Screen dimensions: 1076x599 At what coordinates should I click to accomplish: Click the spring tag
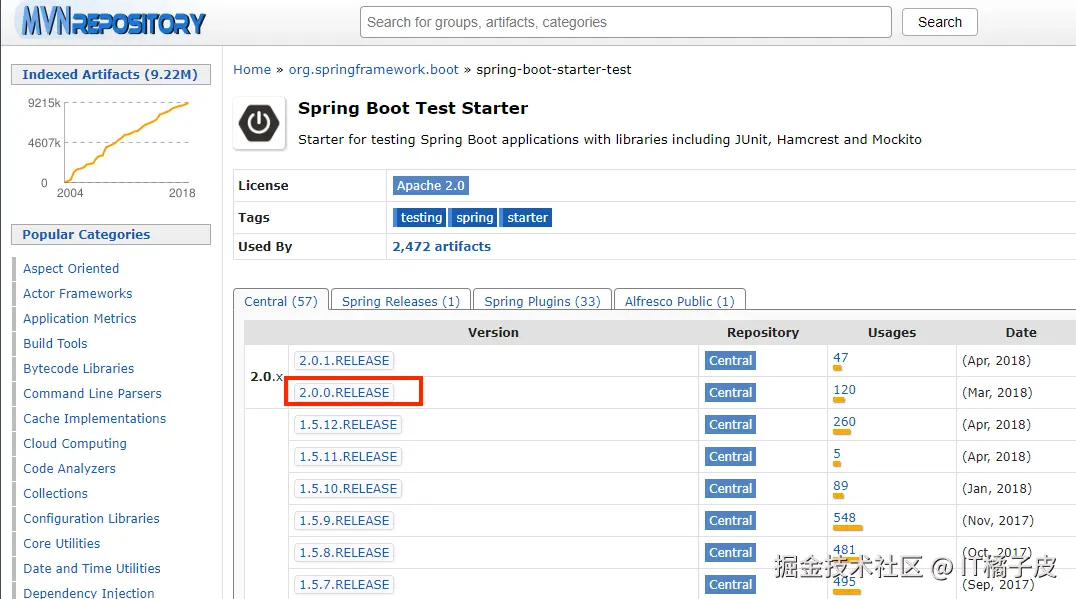pyautogui.click(x=474, y=218)
